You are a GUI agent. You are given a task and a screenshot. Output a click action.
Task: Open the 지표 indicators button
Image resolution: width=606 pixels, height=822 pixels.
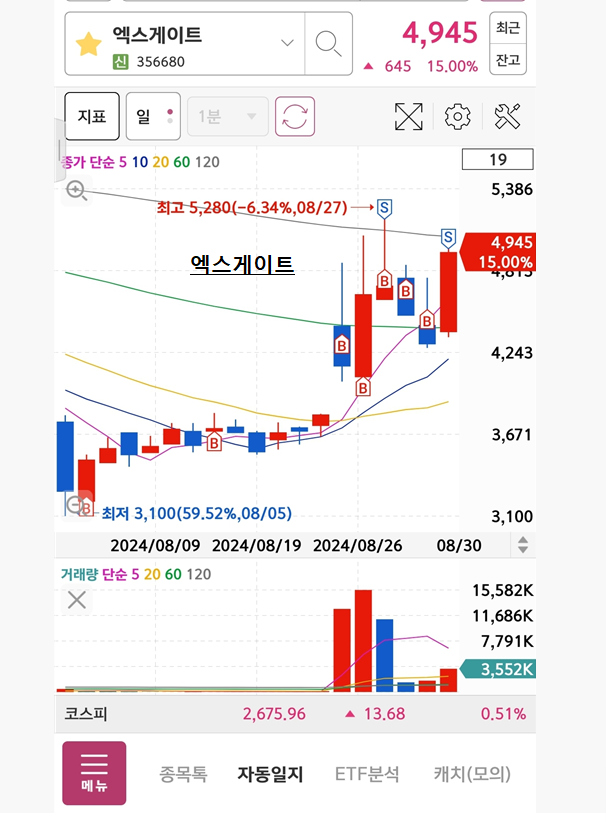[92, 116]
